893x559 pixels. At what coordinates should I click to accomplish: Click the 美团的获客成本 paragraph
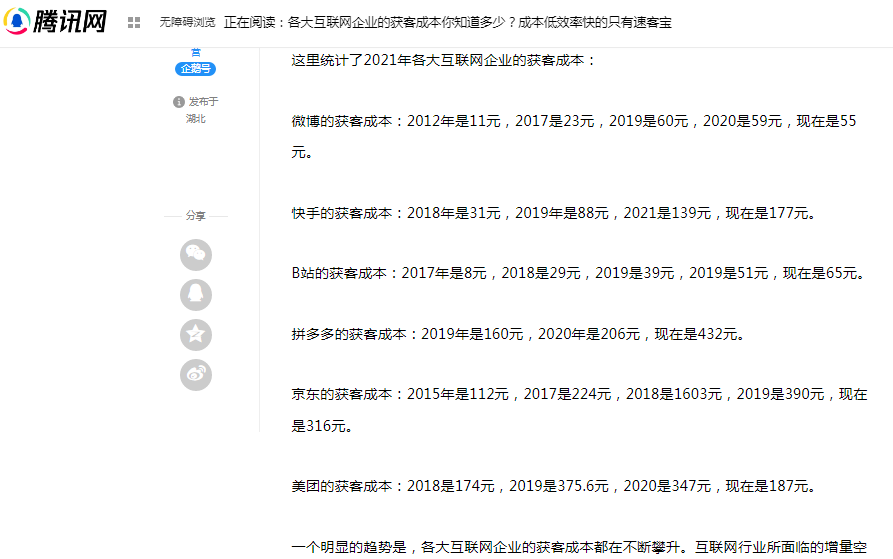pyautogui.click(x=554, y=486)
